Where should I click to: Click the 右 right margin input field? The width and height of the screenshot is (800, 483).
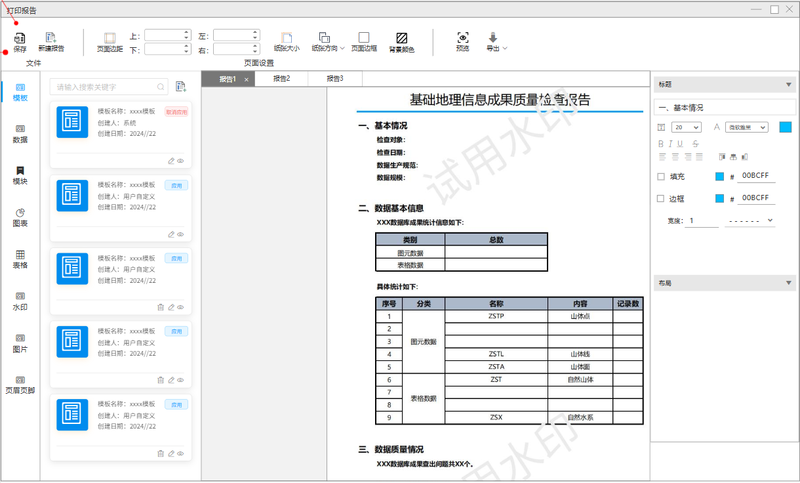(236, 49)
